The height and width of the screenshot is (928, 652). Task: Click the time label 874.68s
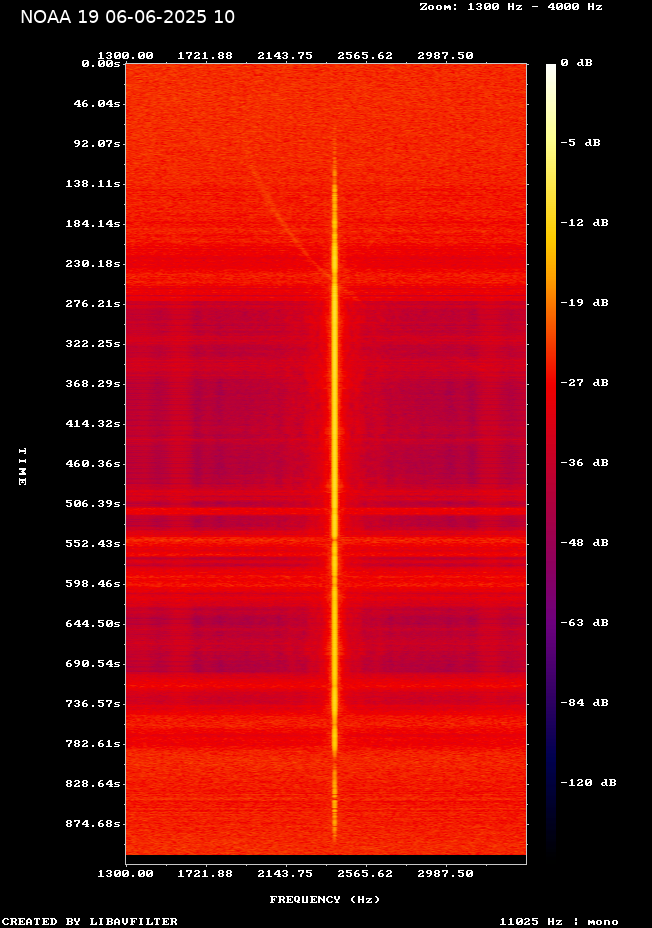(93, 824)
